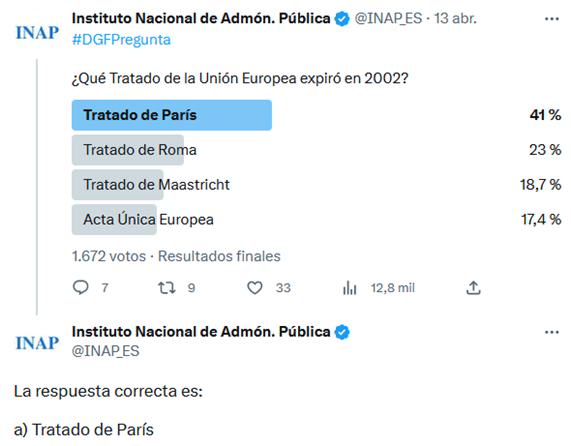Open more options on first tweet

coord(552,19)
